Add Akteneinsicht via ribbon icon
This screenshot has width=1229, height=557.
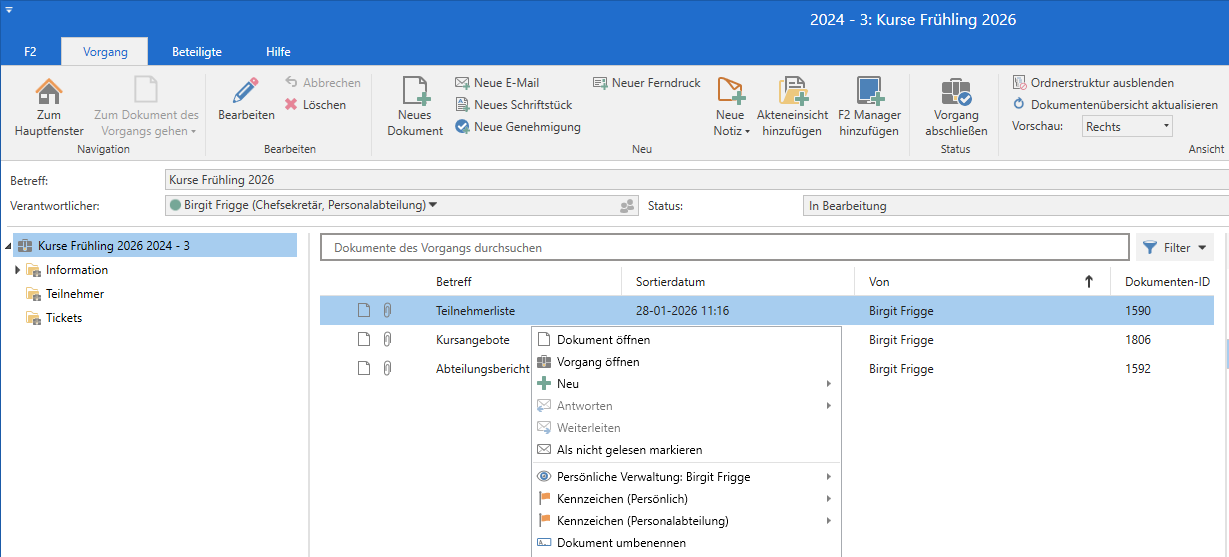[x=792, y=92]
